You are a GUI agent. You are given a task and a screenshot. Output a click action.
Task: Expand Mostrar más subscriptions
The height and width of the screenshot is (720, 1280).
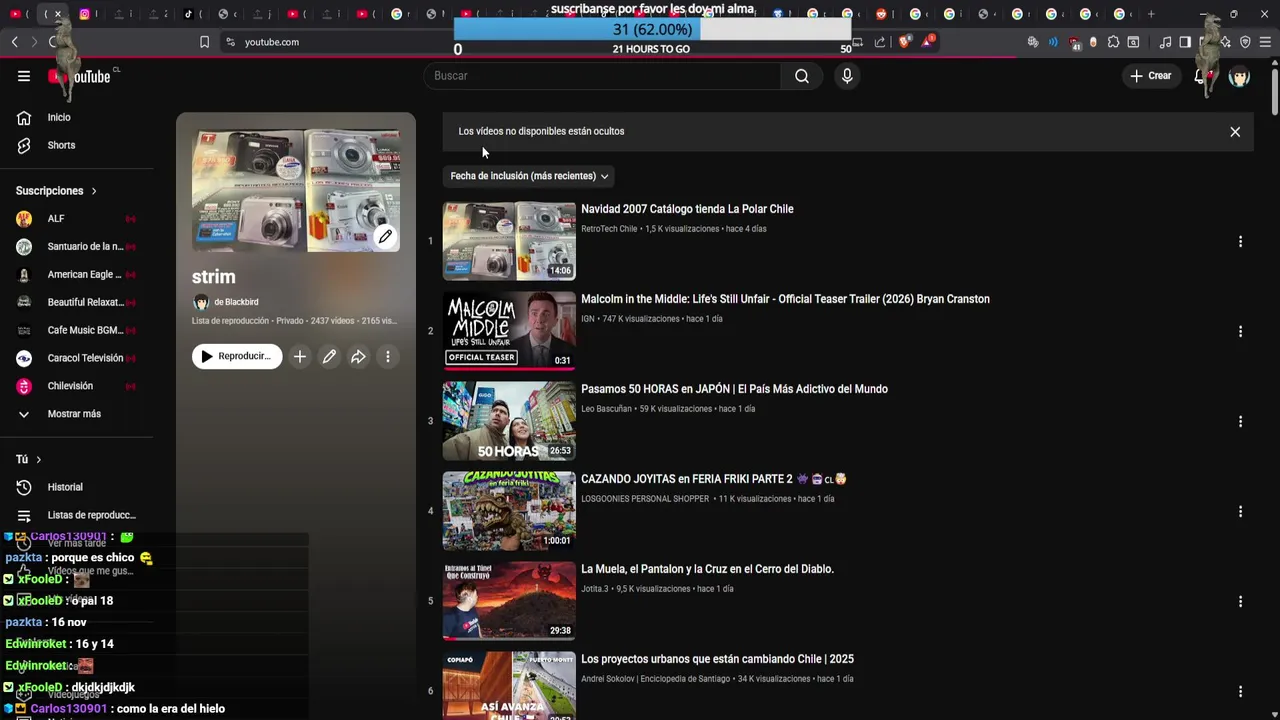coord(76,414)
